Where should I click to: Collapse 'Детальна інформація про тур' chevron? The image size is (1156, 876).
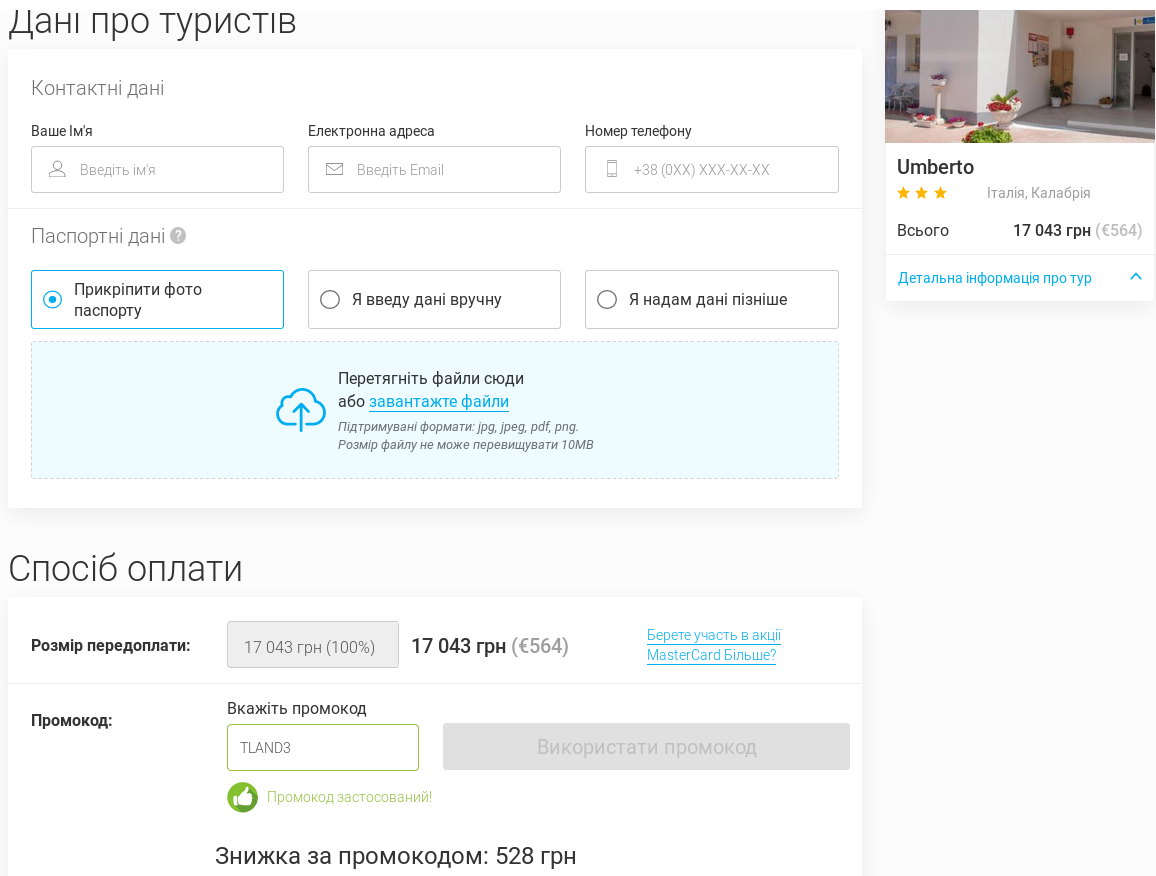[x=1135, y=277]
